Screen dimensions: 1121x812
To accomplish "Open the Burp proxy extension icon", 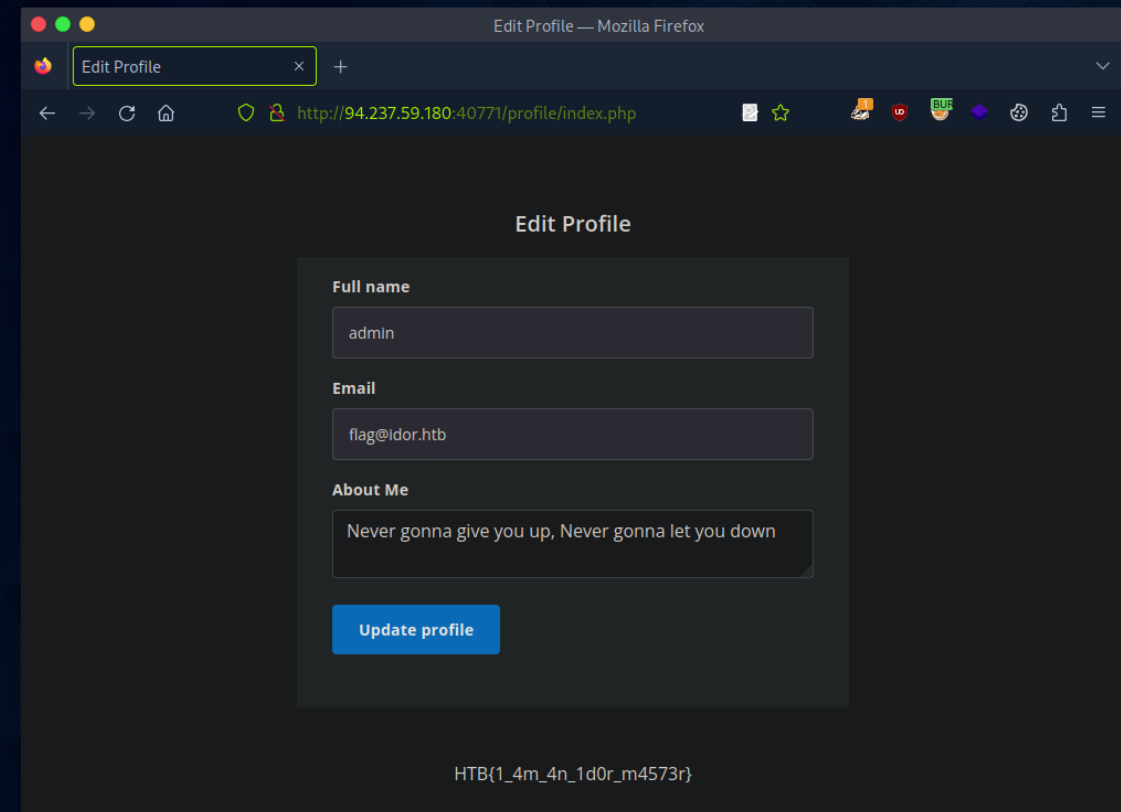I will [x=939, y=111].
